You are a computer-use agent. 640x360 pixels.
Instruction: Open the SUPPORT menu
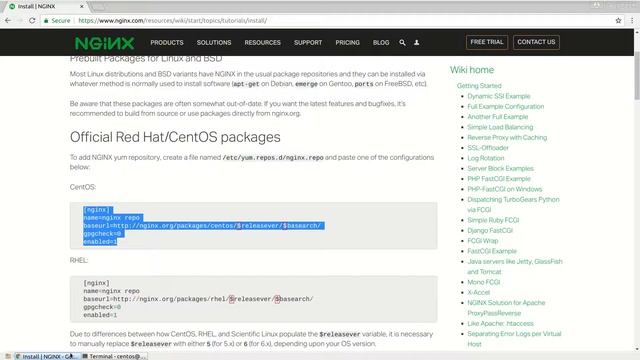point(308,42)
